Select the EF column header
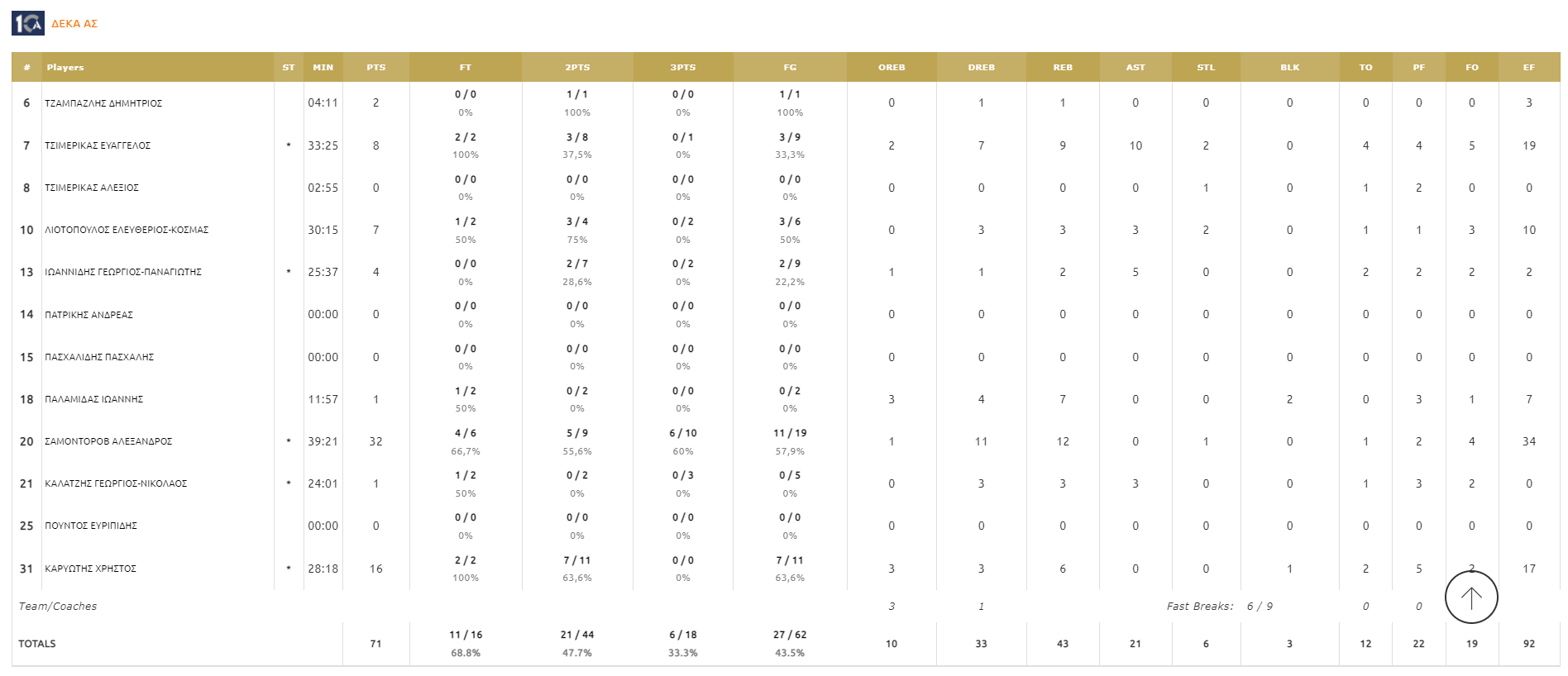1568x676 pixels. [x=1529, y=68]
